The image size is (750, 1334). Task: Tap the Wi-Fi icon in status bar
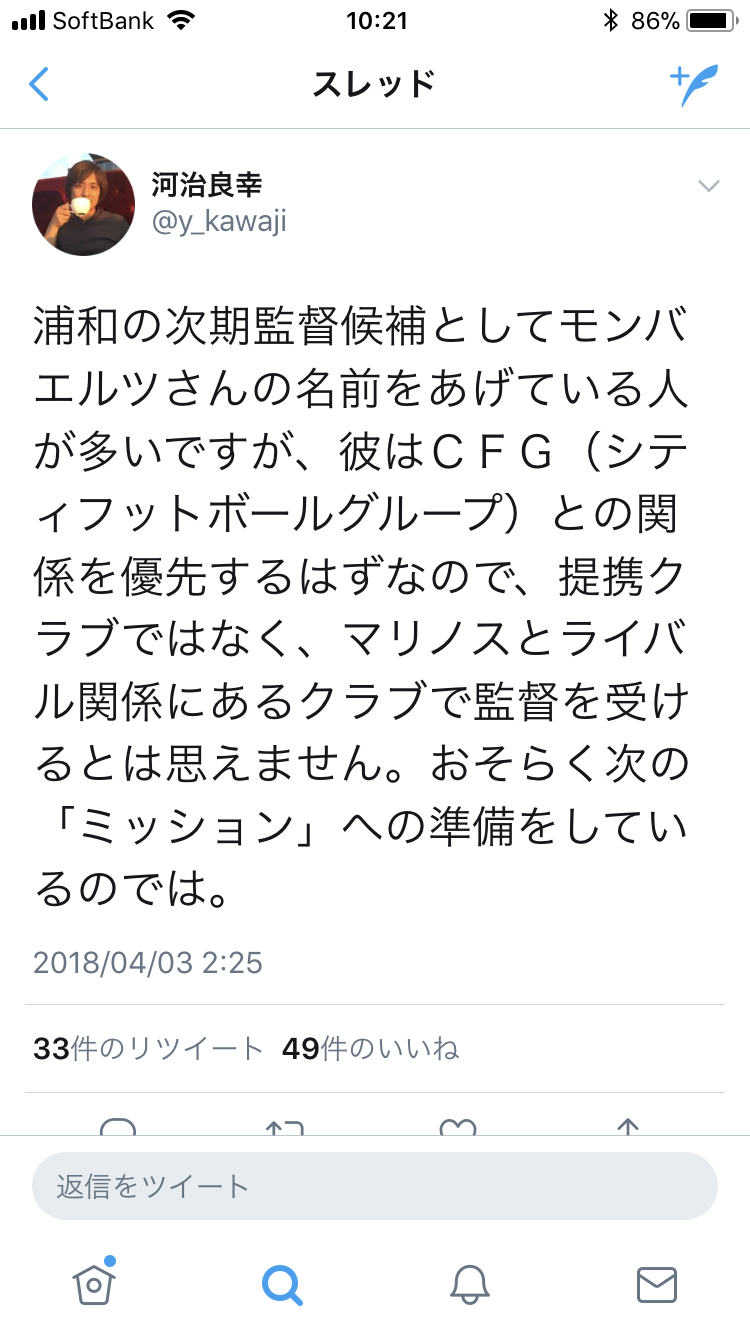tap(181, 20)
